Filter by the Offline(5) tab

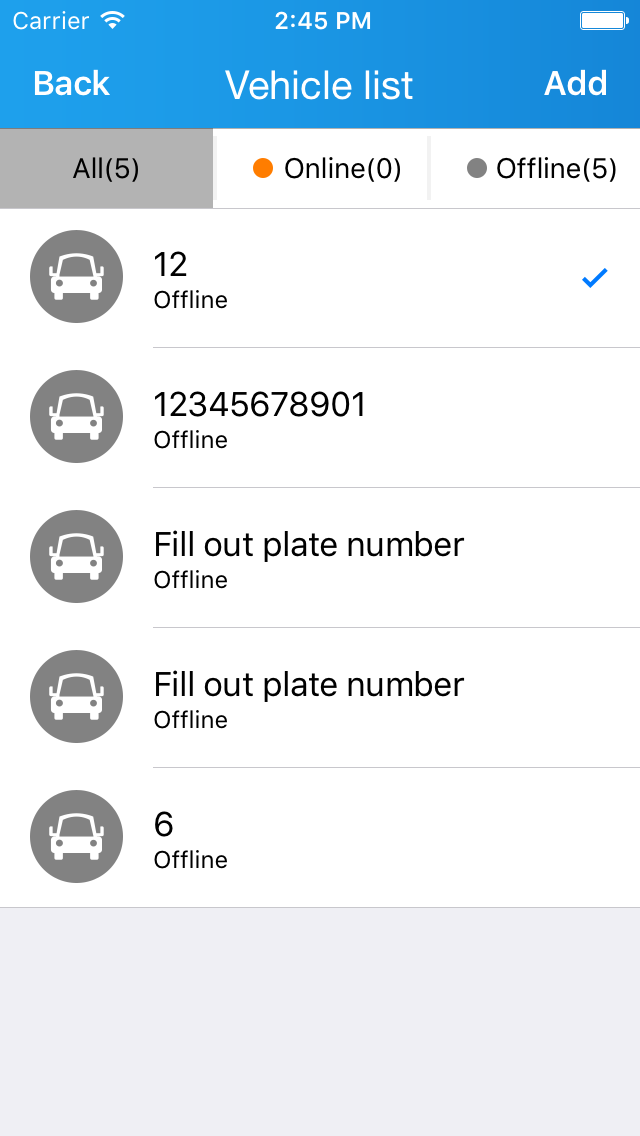tap(542, 168)
